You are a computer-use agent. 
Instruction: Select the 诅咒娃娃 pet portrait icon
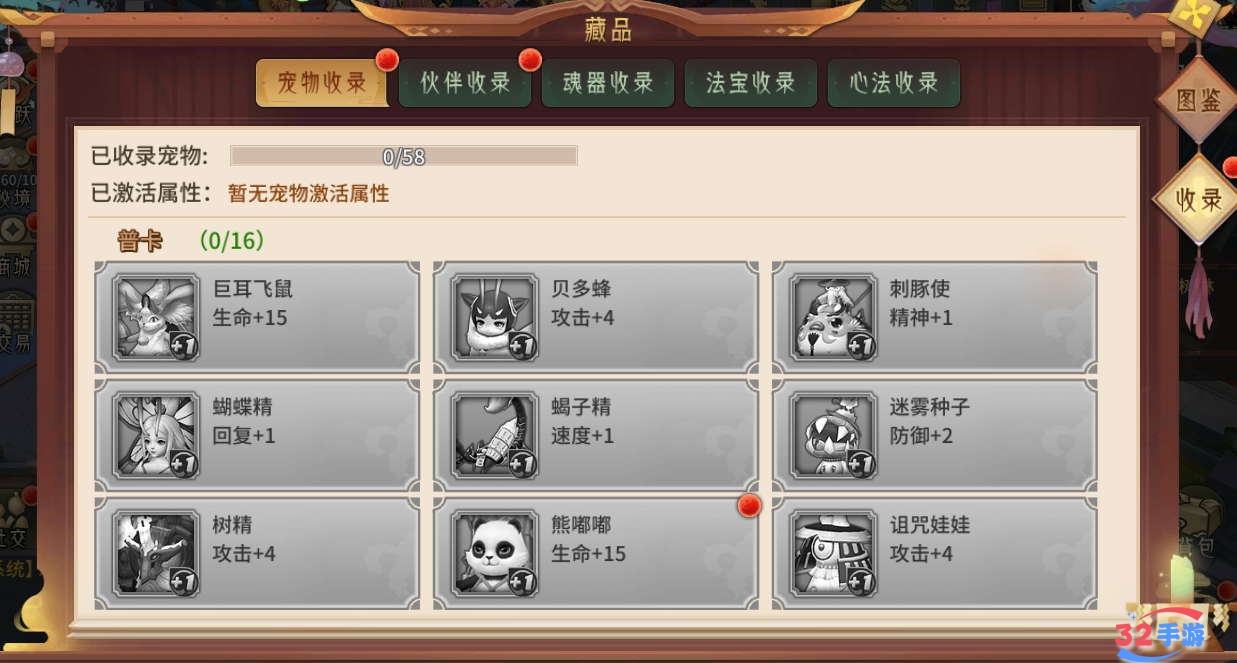click(832, 553)
